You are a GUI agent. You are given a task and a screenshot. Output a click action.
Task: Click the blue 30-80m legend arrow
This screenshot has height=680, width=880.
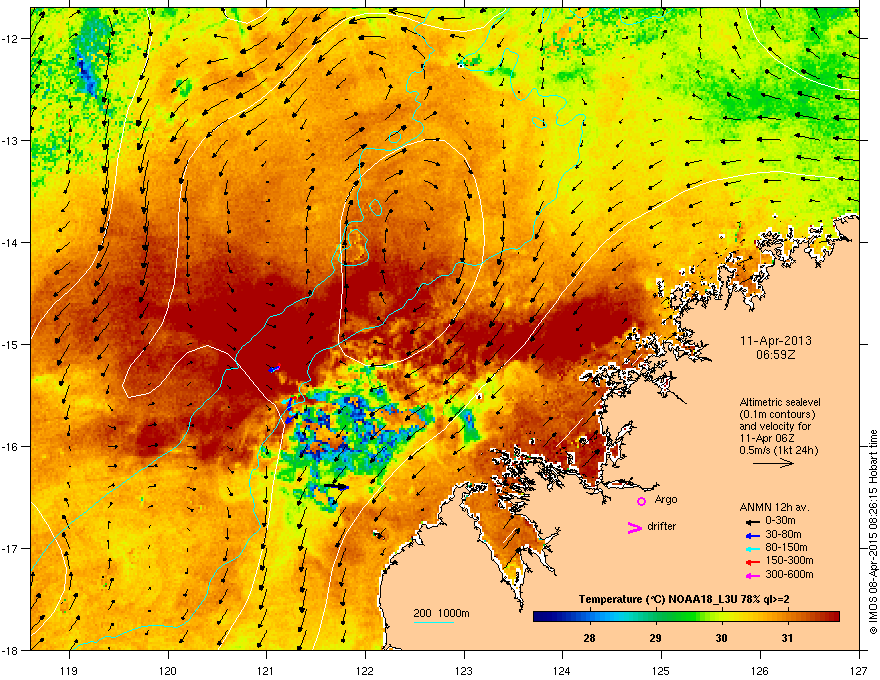pyautogui.click(x=753, y=535)
